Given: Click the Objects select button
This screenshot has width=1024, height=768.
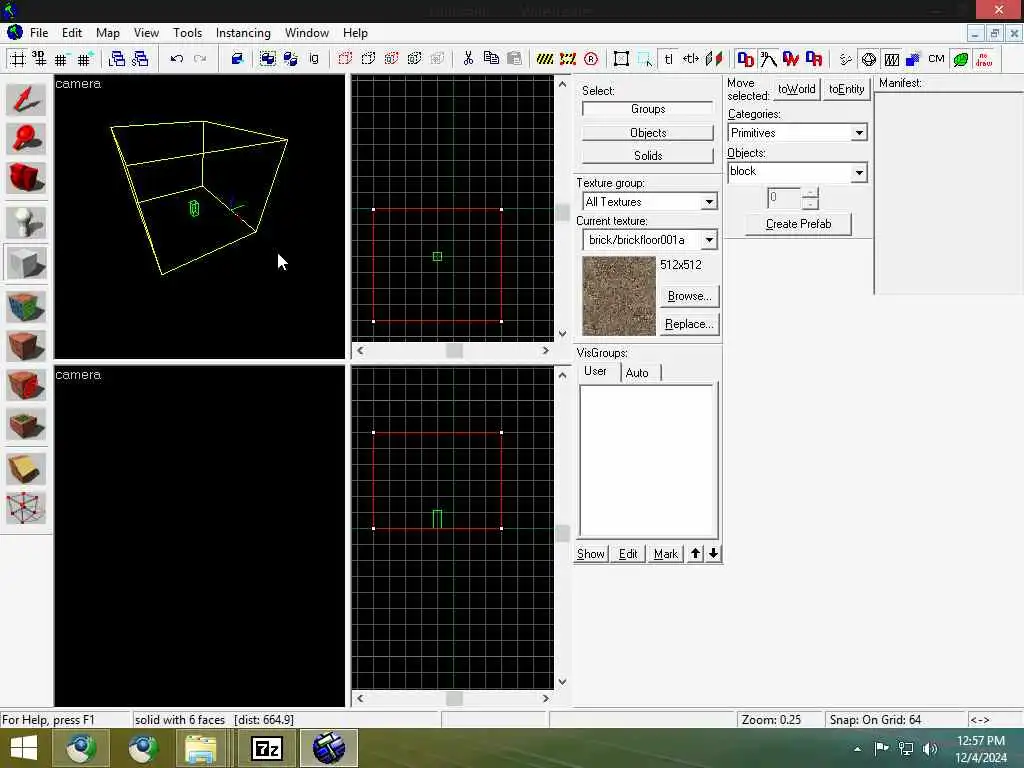Looking at the screenshot, I should coord(648,133).
